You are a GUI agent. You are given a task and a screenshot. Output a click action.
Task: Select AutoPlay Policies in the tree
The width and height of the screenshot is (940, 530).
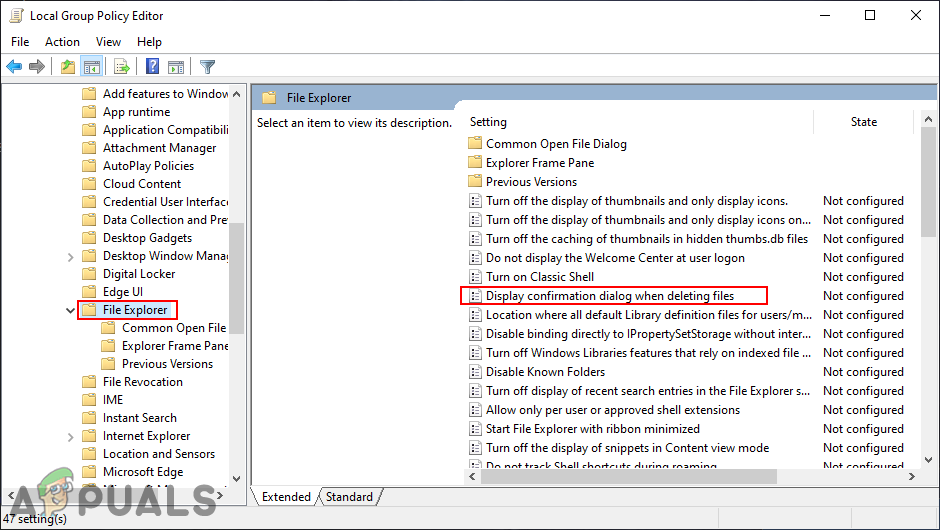pyautogui.click(x=149, y=166)
